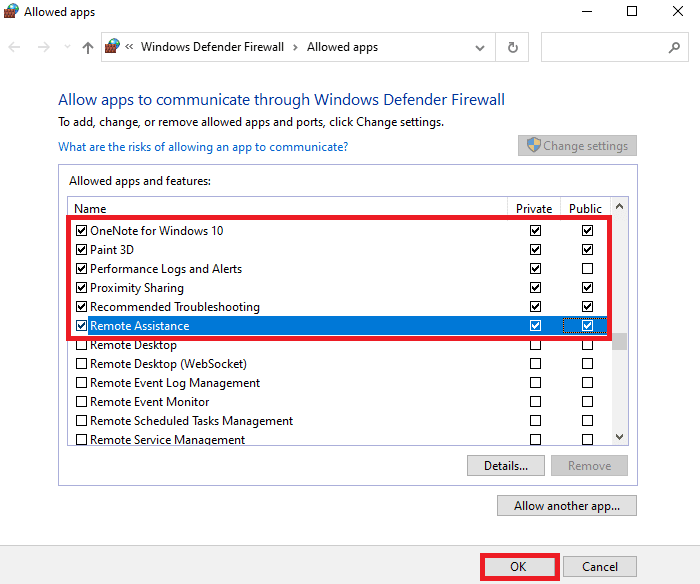Uncheck OneNote for Windows 10 app checkbox
700x584 pixels.
pyautogui.click(x=81, y=230)
